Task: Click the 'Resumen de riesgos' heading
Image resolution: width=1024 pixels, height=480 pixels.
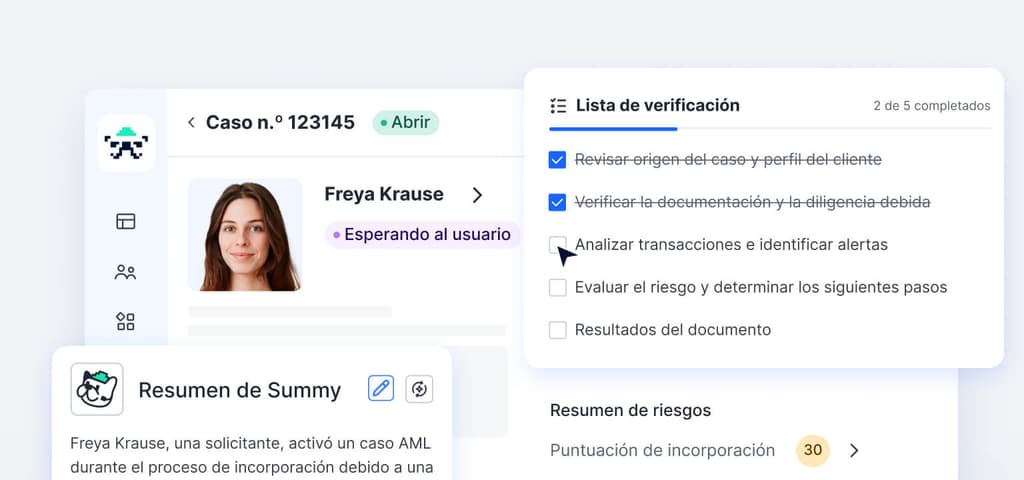Action: click(630, 410)
